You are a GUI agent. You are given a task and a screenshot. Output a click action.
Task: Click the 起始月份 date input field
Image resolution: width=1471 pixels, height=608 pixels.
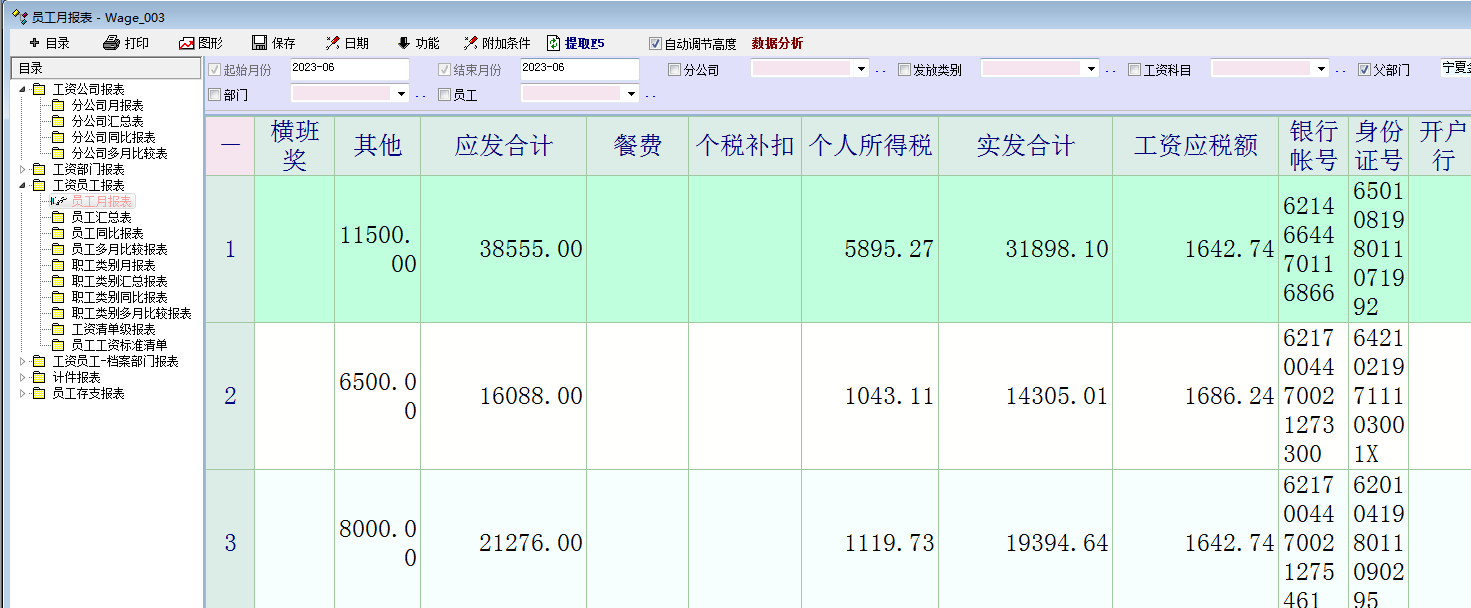[x=349, y=69]
